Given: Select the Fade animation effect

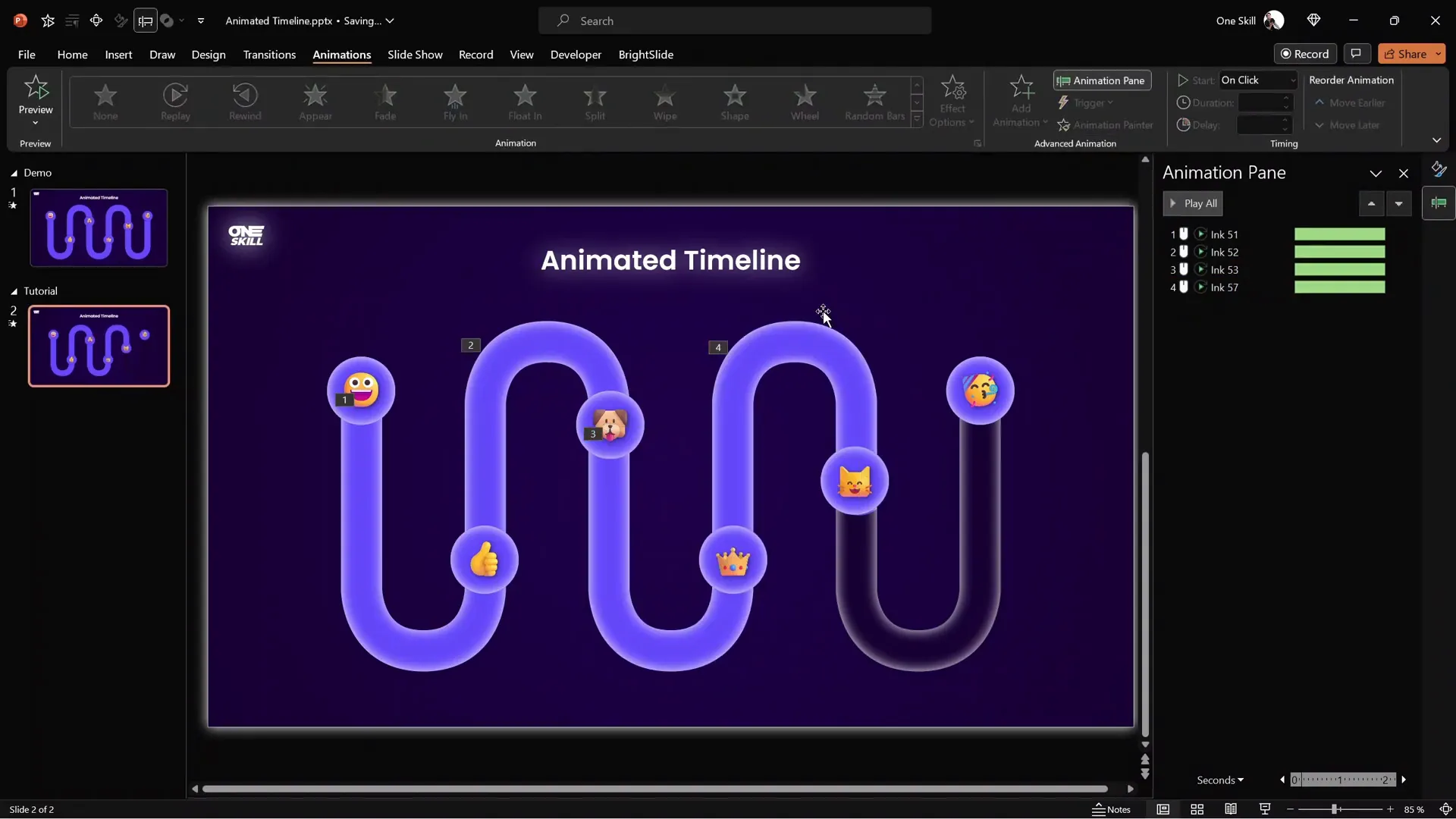Looking at the screenshot, I should (x=385, y=102).
